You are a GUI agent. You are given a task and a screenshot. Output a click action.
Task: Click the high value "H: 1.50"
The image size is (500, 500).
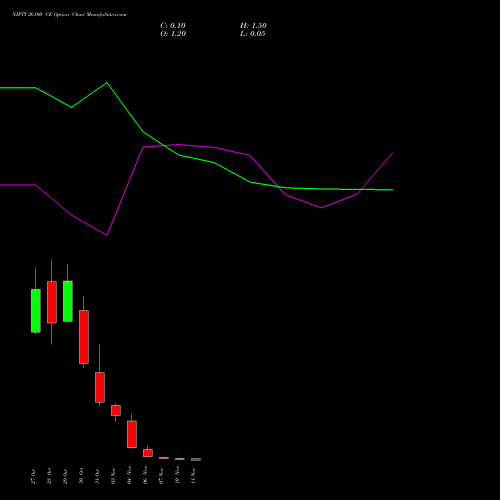point(253,26)
